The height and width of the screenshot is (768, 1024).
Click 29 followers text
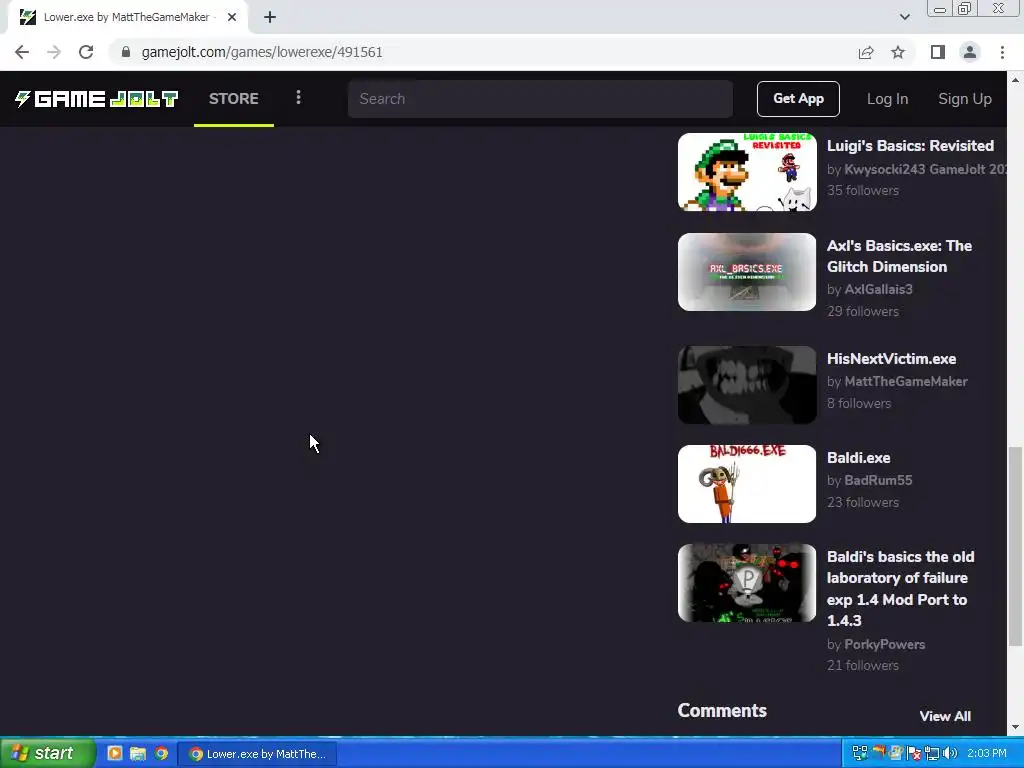tap(863, 312)
